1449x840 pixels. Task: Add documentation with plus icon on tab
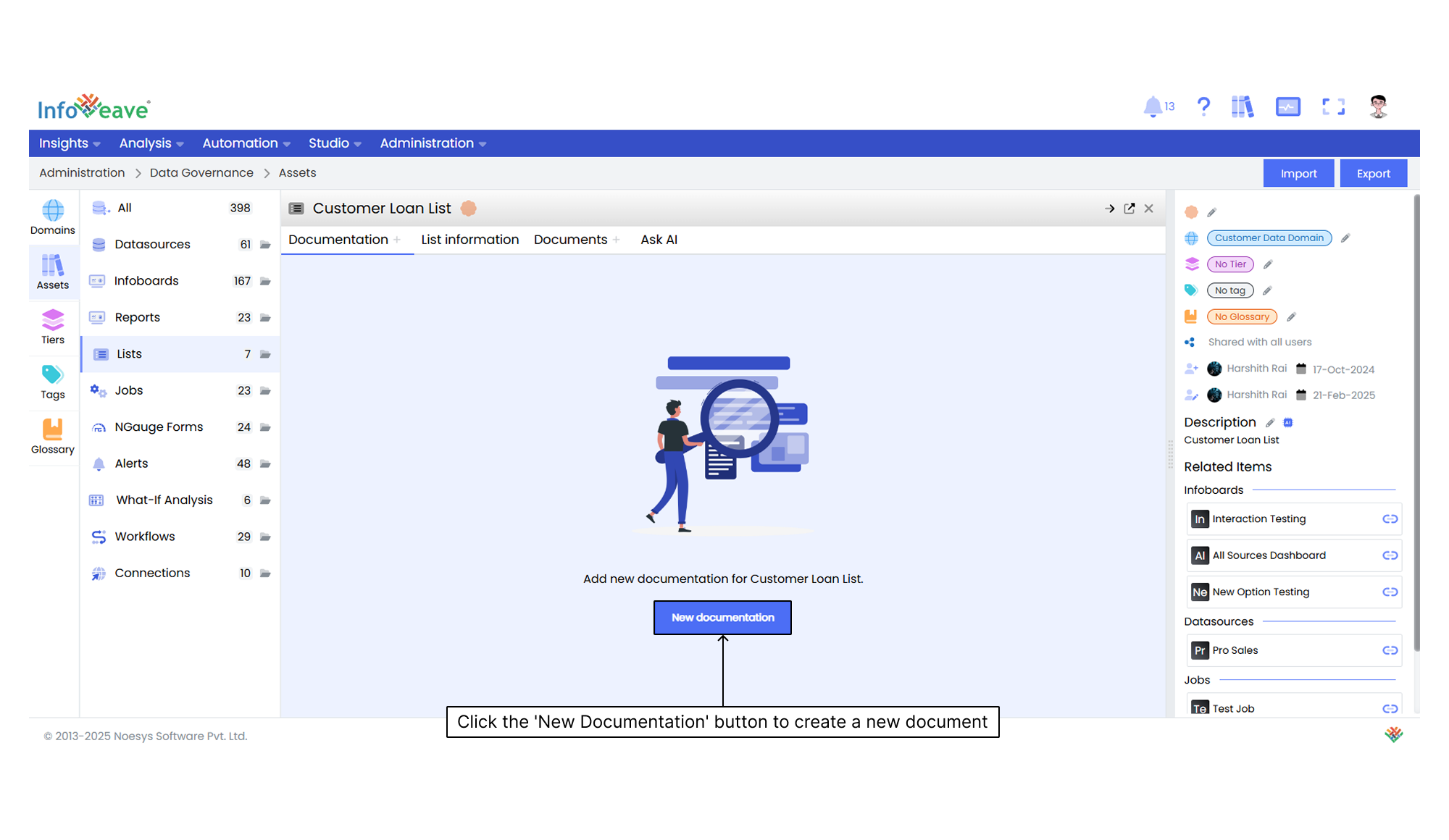pyautogui.click(x=397, y=240)
